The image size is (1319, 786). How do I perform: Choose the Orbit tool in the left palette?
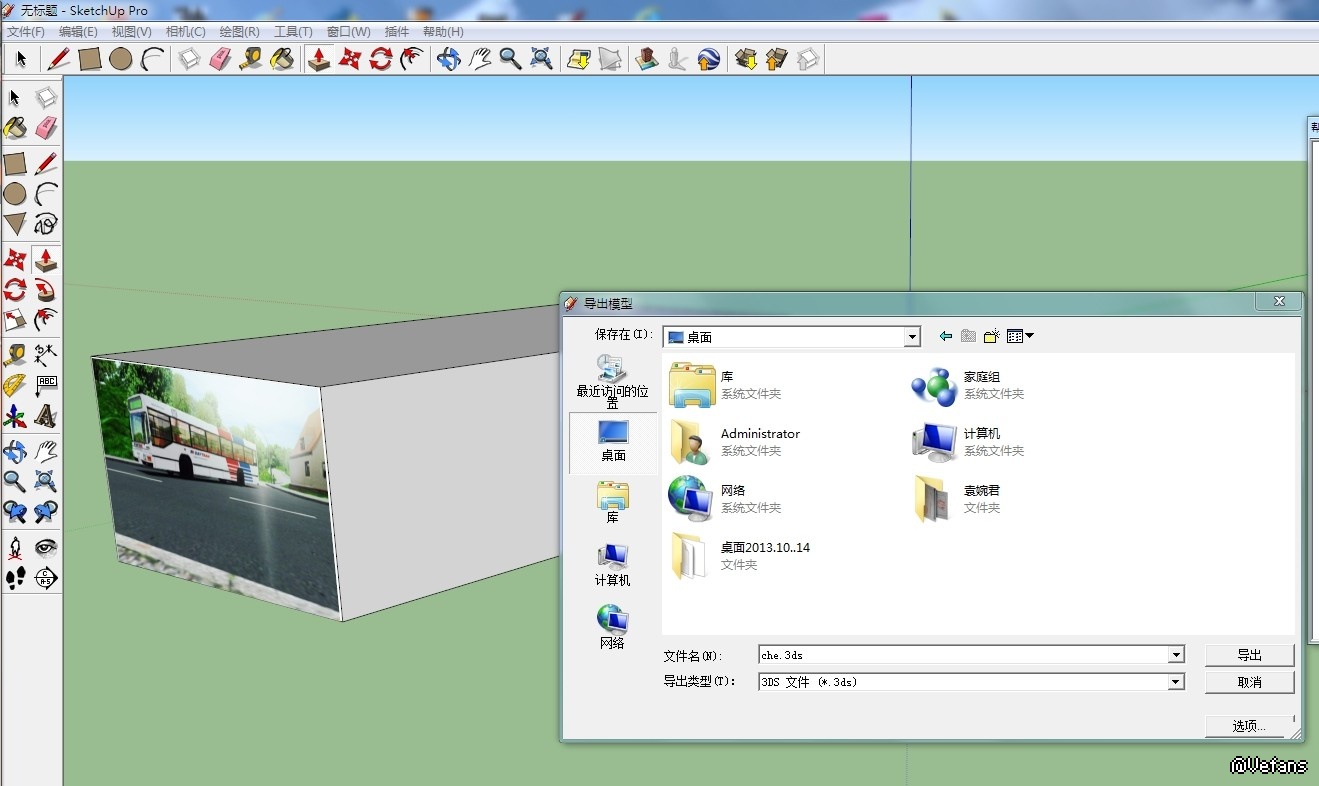pos(15,451)
